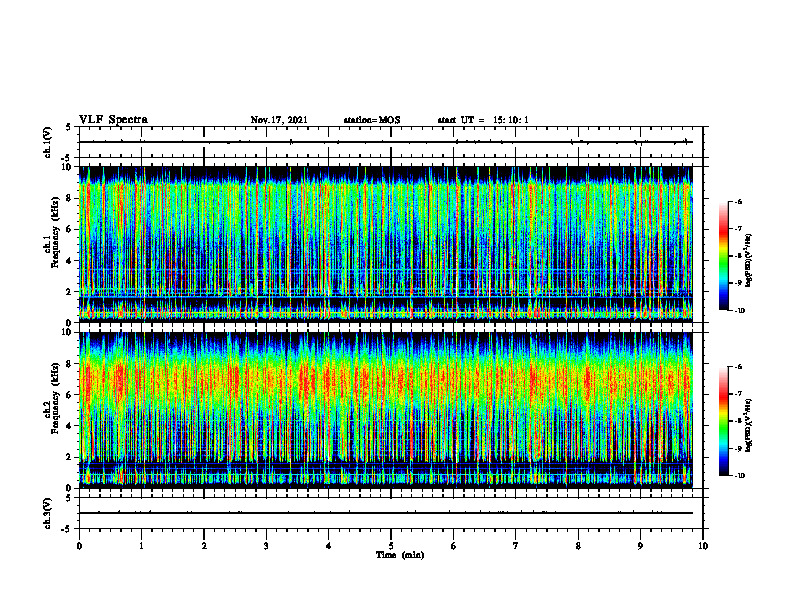Select the "Nov.17, 2021" date text
Screen dimensions: 792x612
tap(279, 120)
